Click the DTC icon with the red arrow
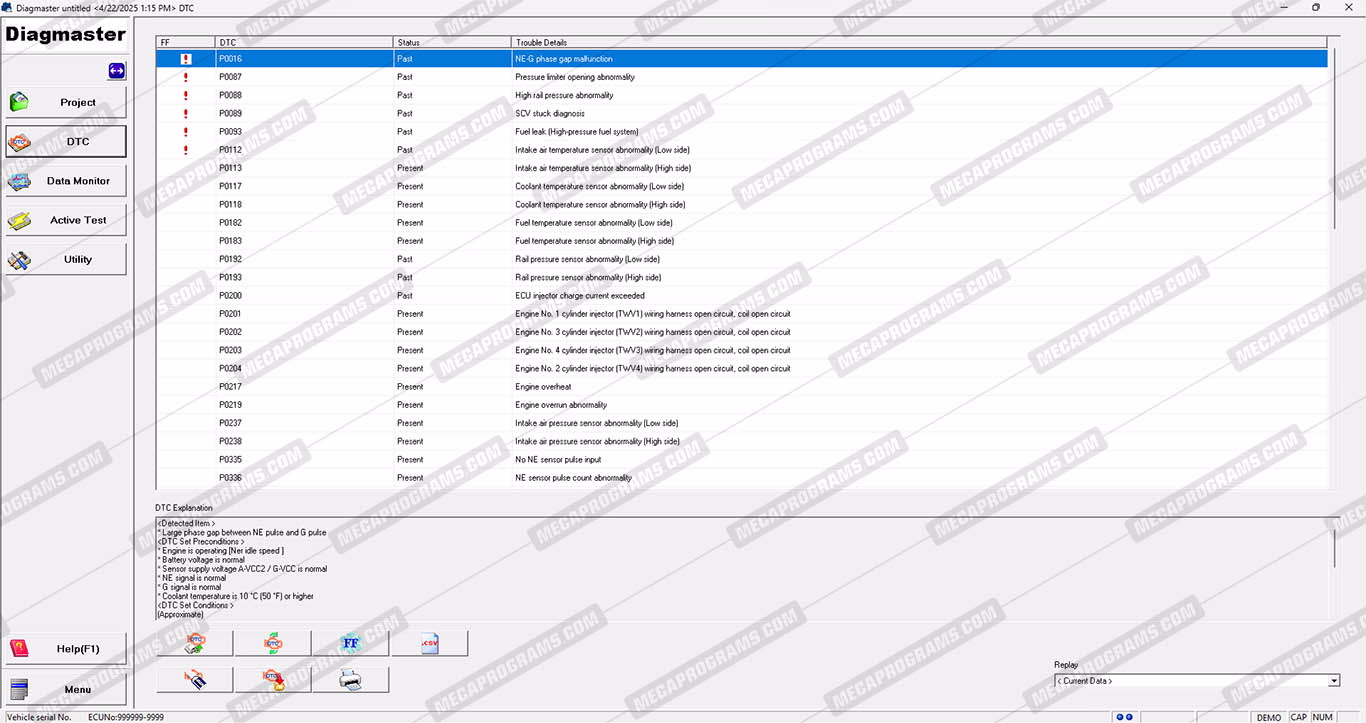This screenshot has width=1366, height=723. pyautogui.click(x=272, y=681)
